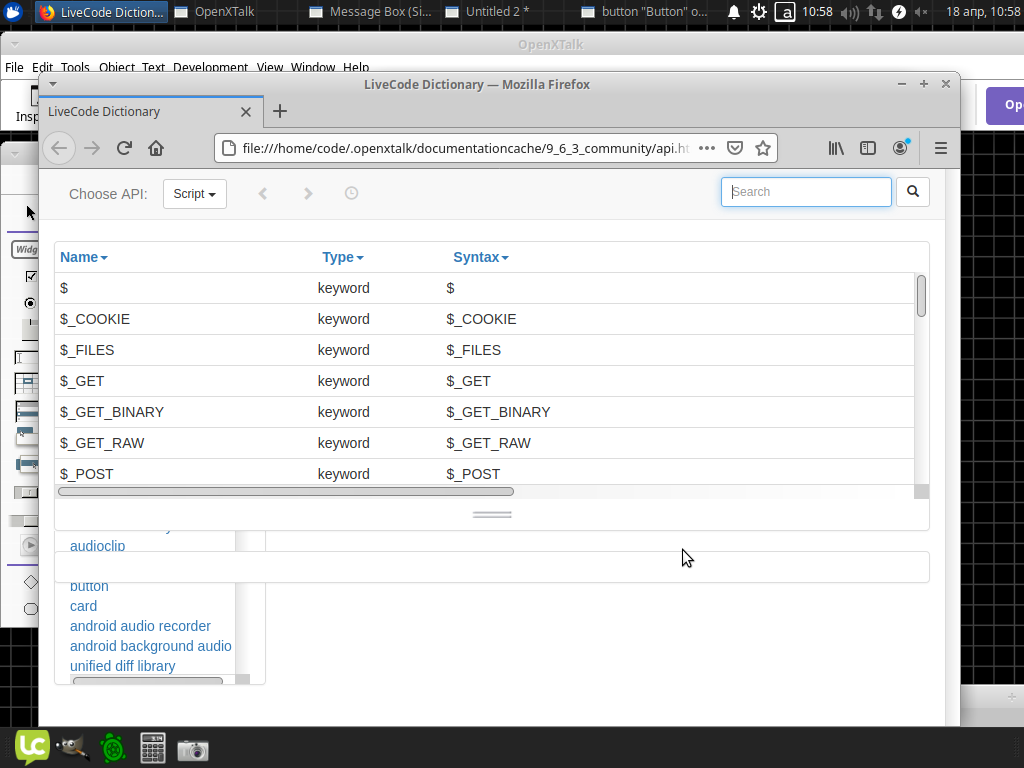Open the Edit menu in OpenXTalk
This screenshot has height=768, width=1024.
tap(42, 67)
